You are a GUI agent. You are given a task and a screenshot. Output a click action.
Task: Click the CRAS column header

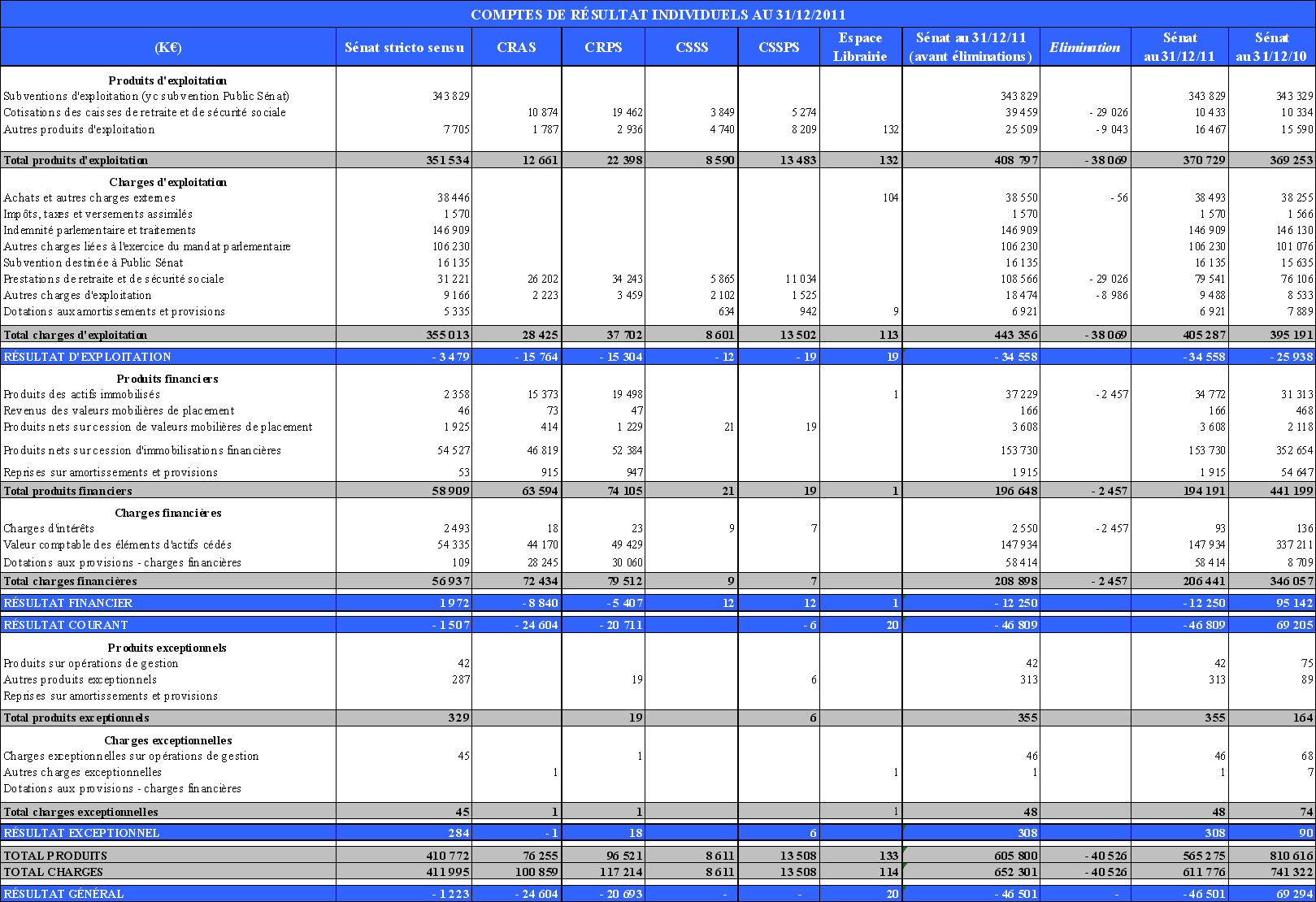coord(516,47)
